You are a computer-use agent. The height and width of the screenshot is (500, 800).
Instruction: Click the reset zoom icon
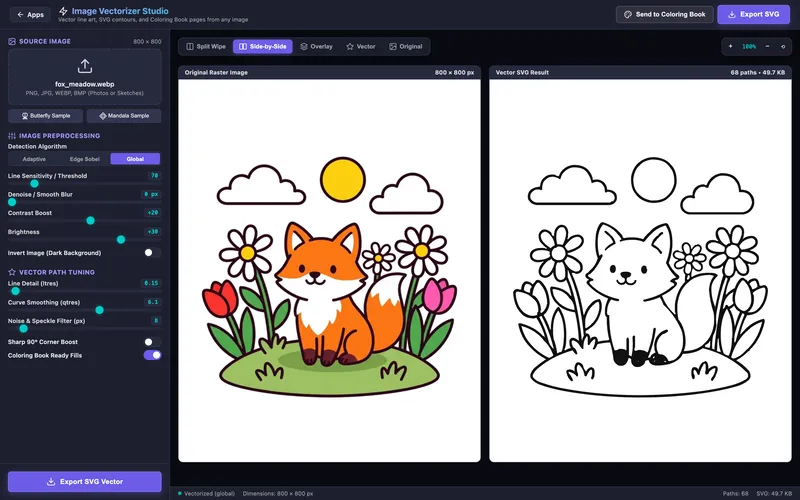[x=783, y=46]
